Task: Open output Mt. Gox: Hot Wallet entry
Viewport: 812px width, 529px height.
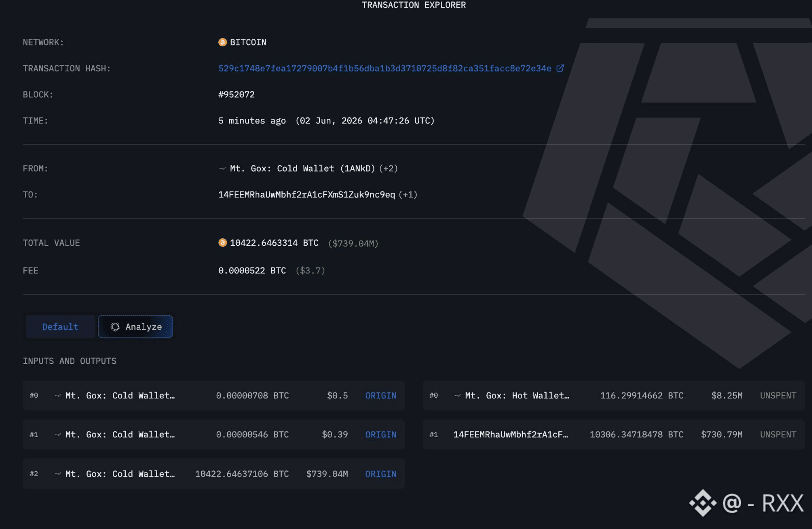Action: [517, 395]
